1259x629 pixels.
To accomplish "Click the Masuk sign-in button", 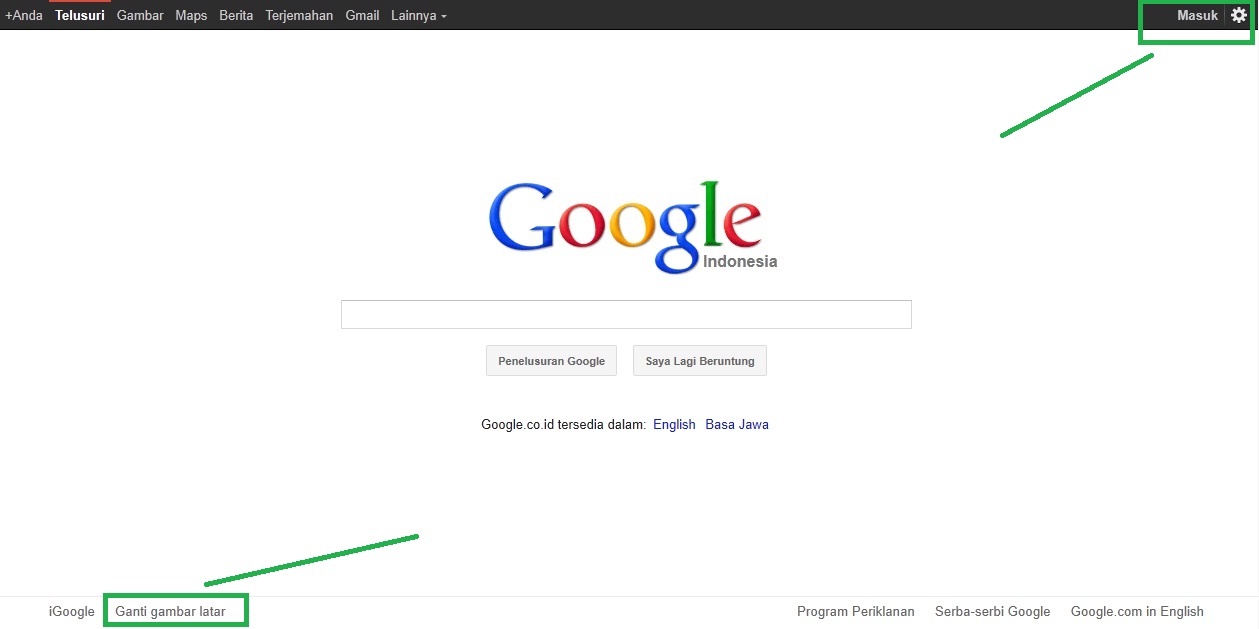I will coord(1197,15).
